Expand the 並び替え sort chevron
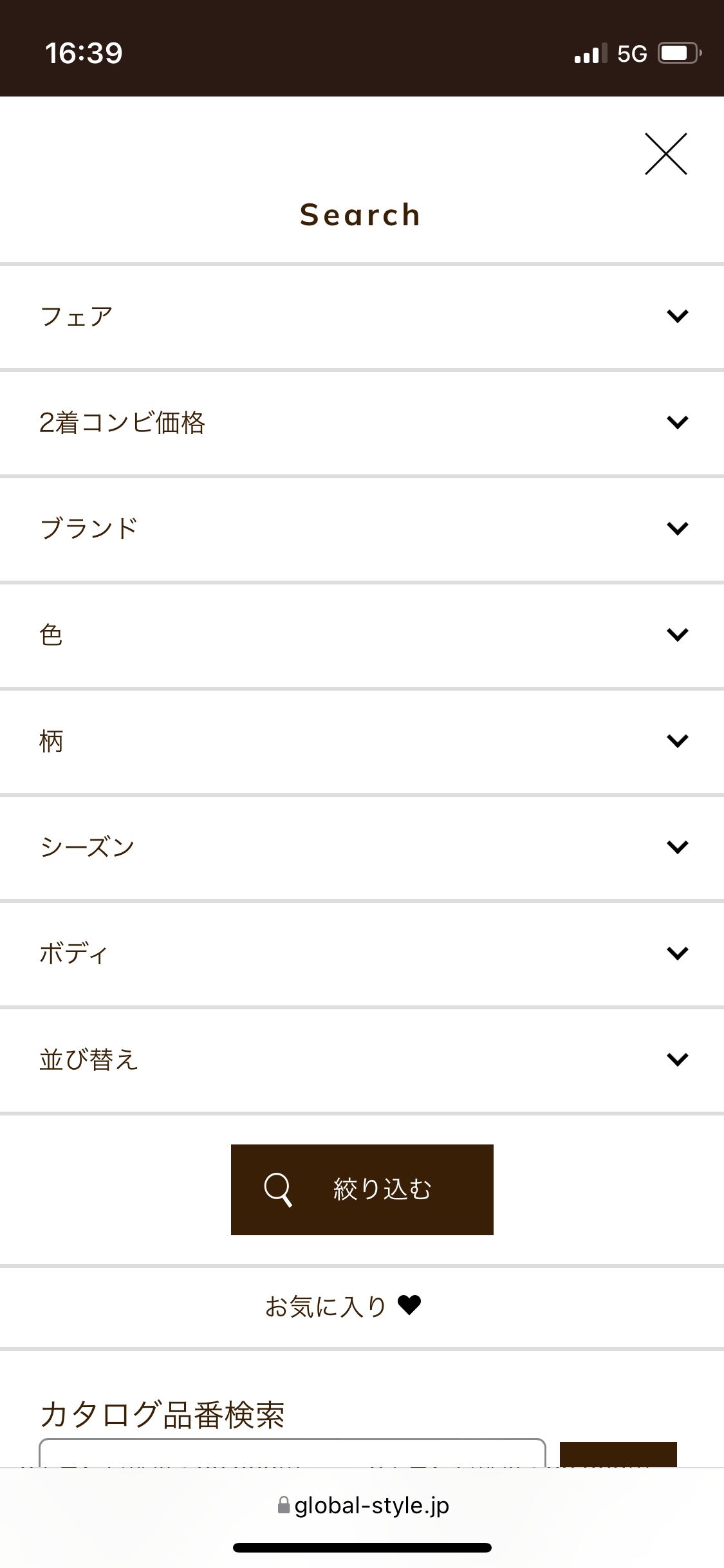The image size is (724, 1568). (678, 1059)
